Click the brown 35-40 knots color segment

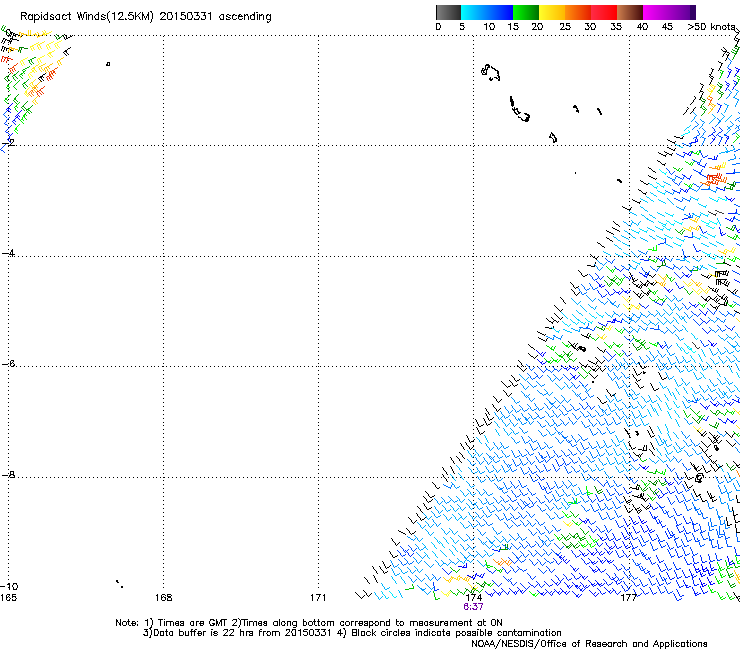(630, 12)
